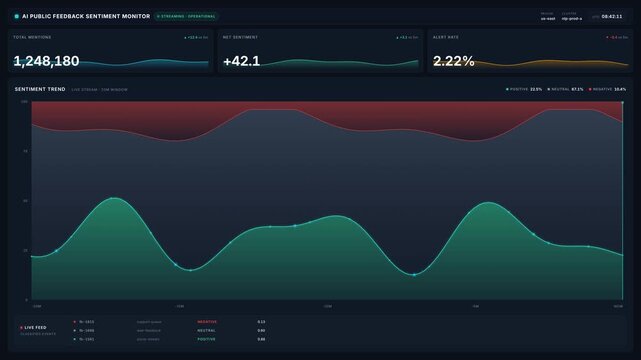Click the Alert Rate card label
This screenshot has height=360, width=641.
tap(446, 37)
